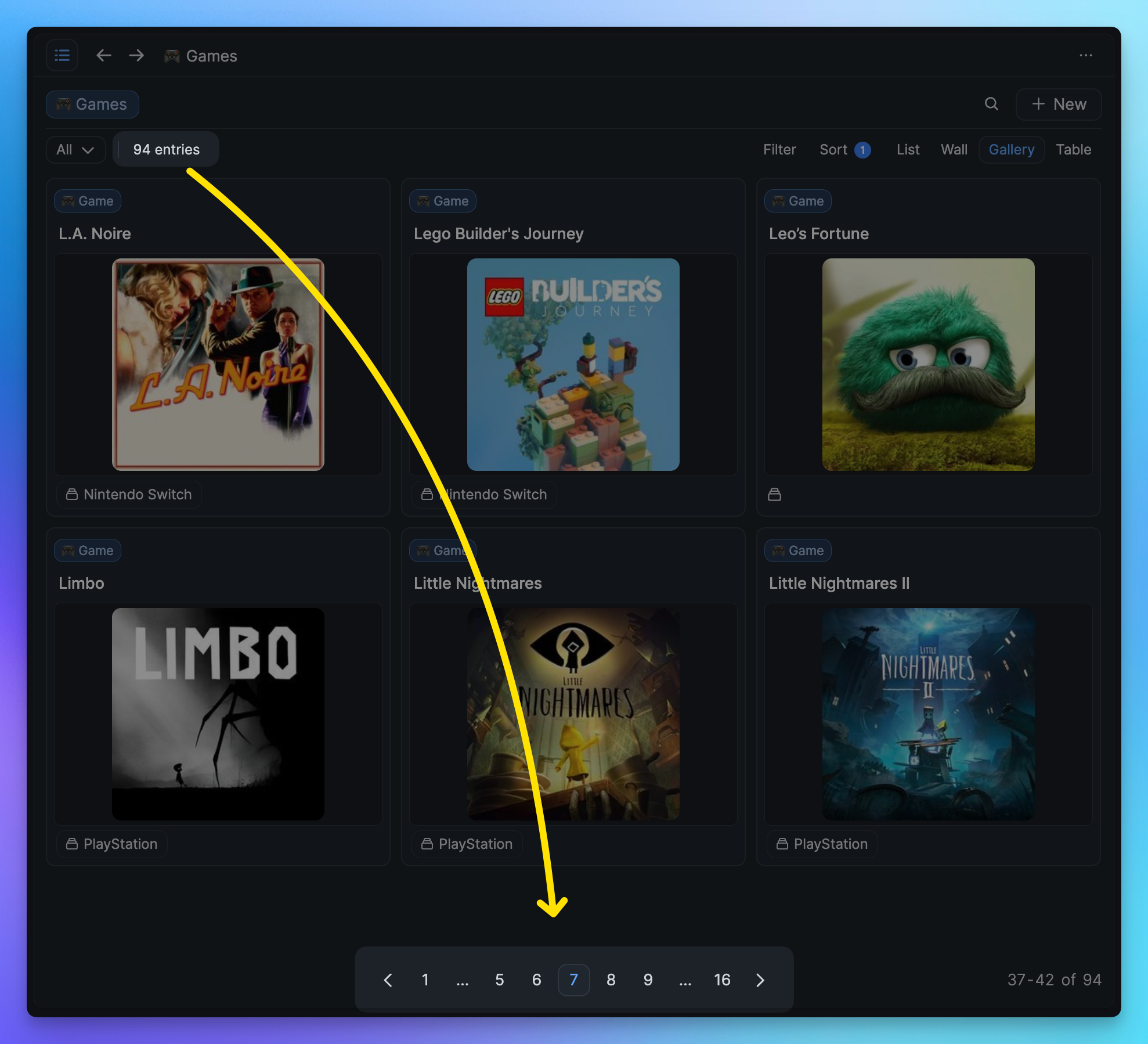Click the Game tag on Little Nightmares II
1148x1044 pixels.
pyautogui.click(x=798, y=550)
